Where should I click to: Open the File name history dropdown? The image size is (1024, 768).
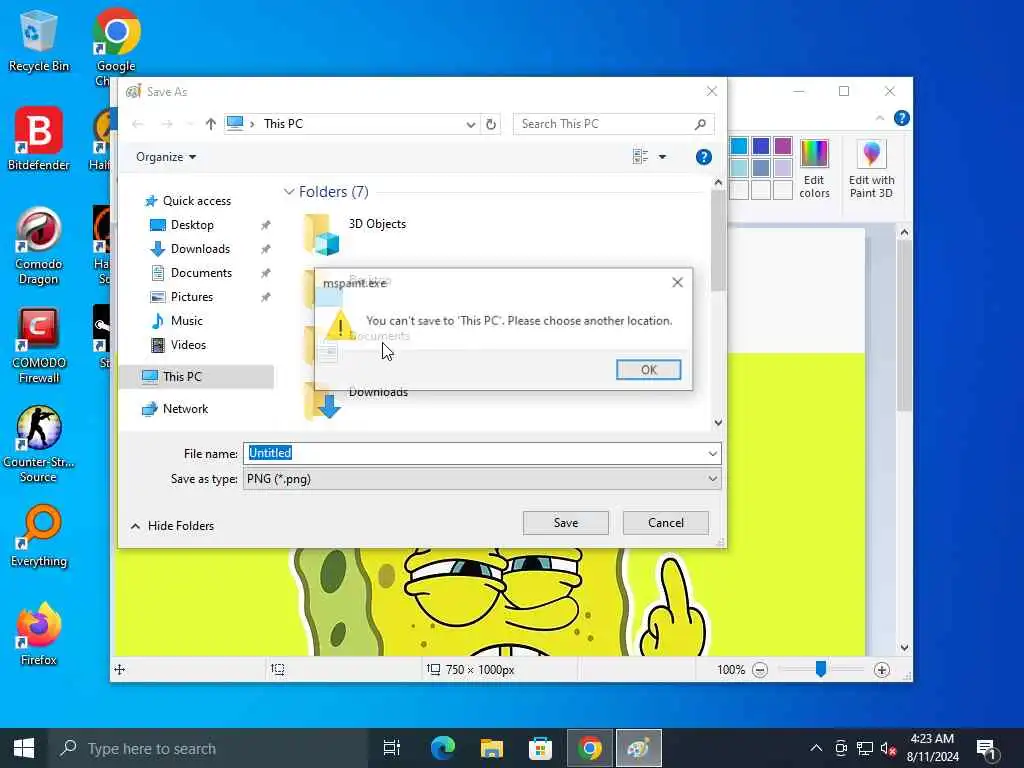[x=712, y=453]
